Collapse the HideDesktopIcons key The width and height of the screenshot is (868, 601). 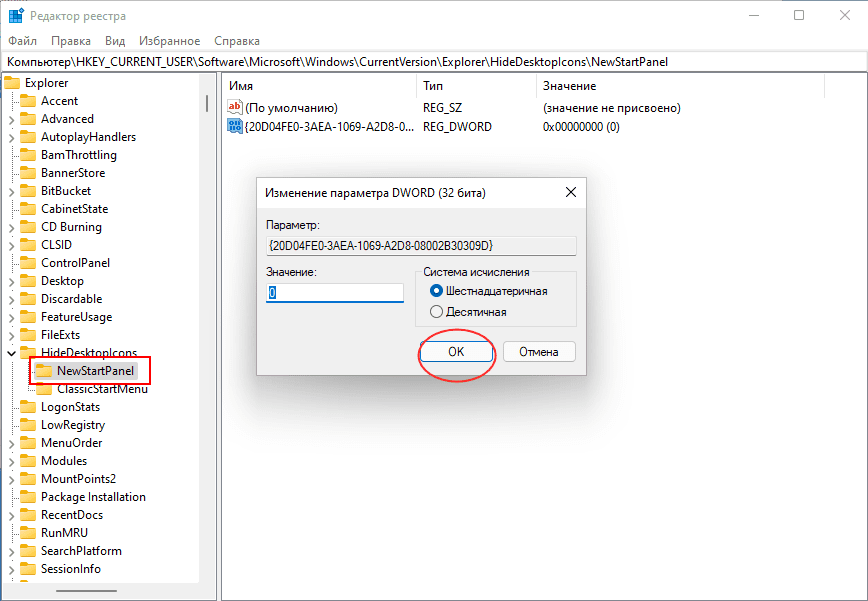click(12, 353)
